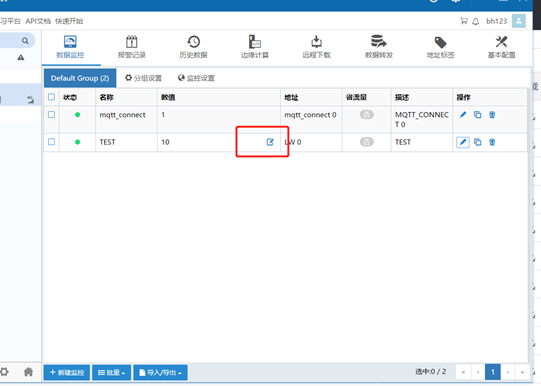Click the warning triangle icon in sidebar
This screenshot has height=386, width=541.
coord(21,57)
